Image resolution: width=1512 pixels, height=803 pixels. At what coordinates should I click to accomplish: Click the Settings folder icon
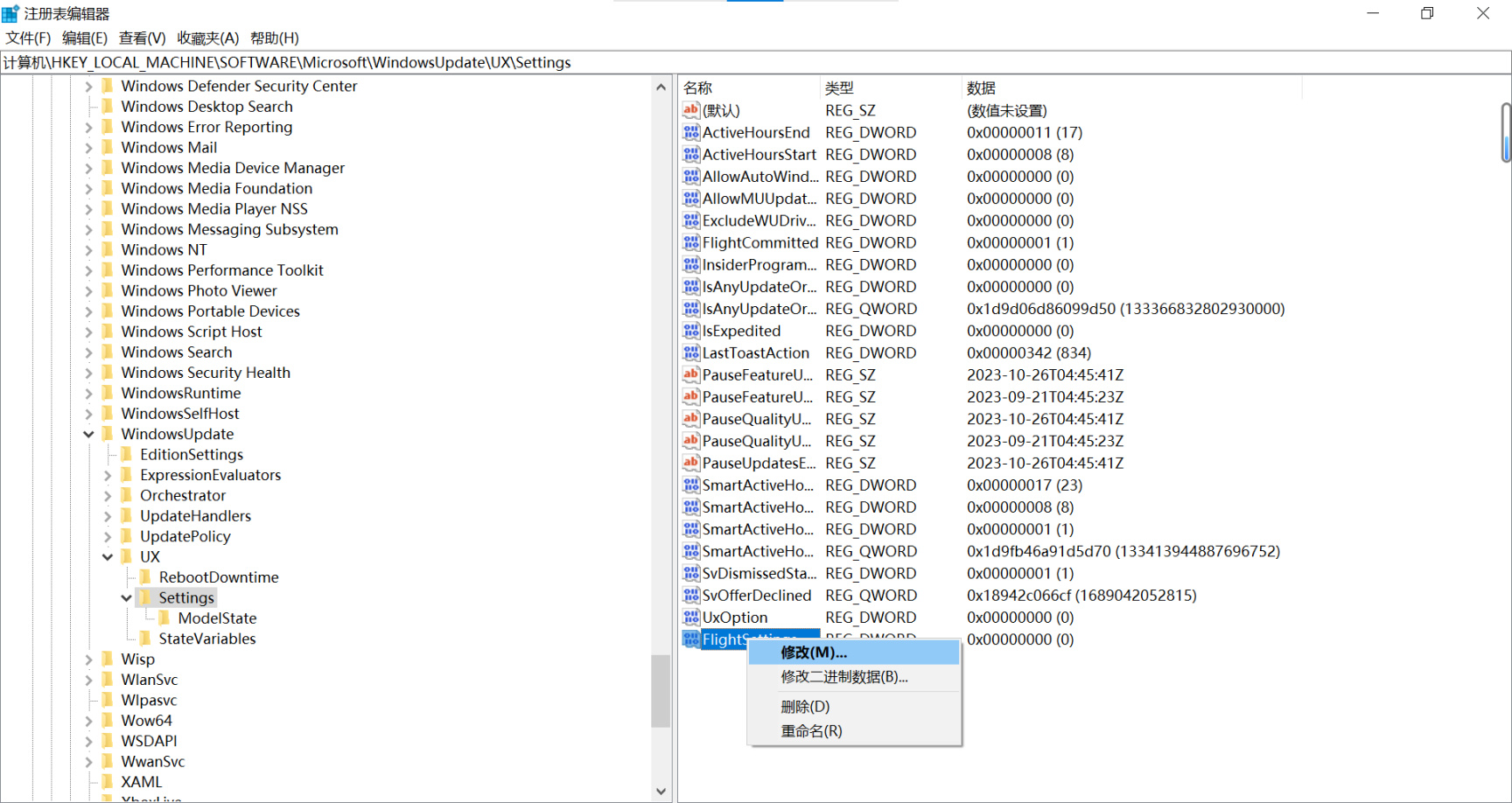click(146, 597)
